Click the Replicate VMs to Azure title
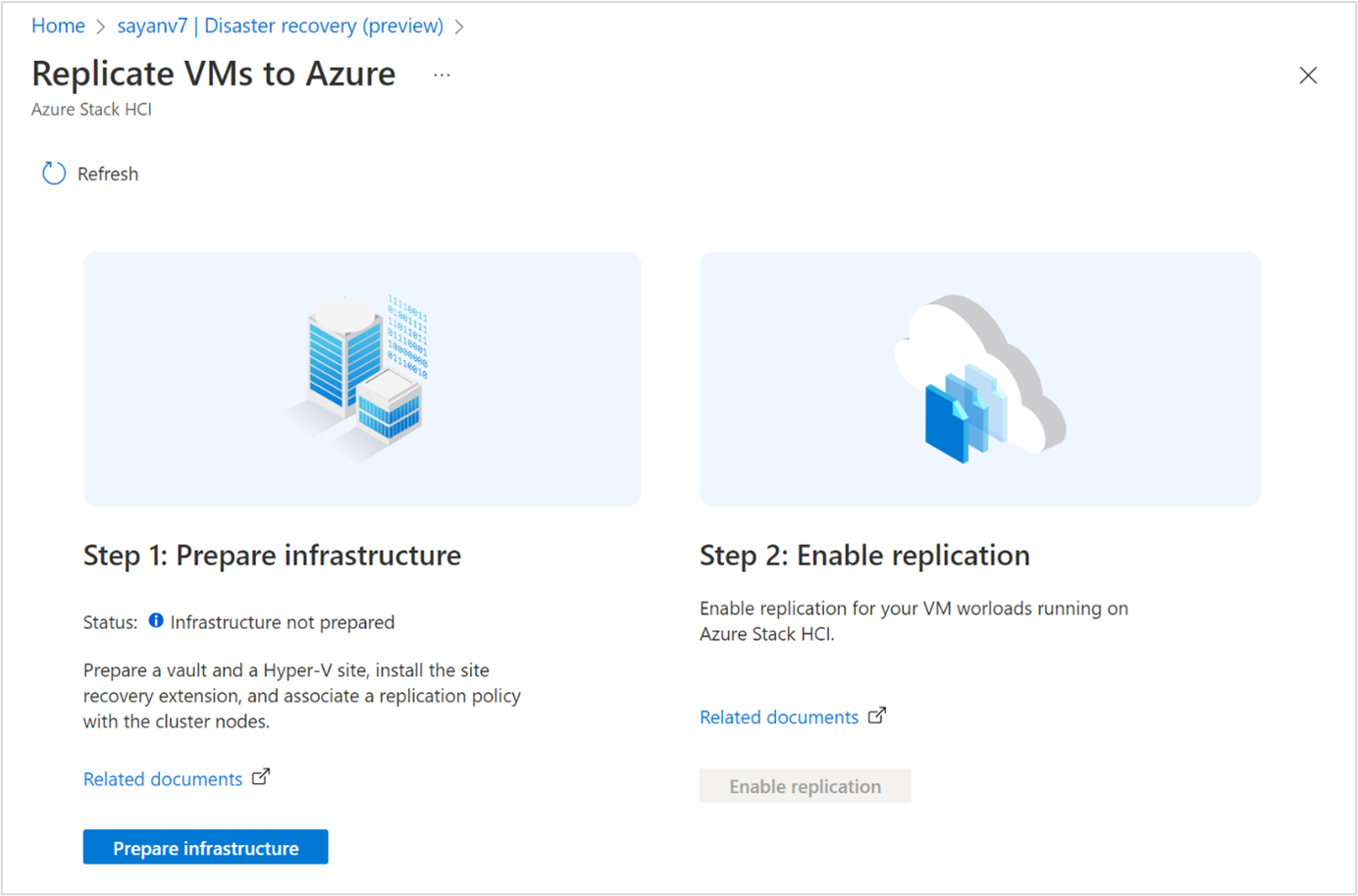The width and height of the screenshot is (1358, 896). click(214, 74)
